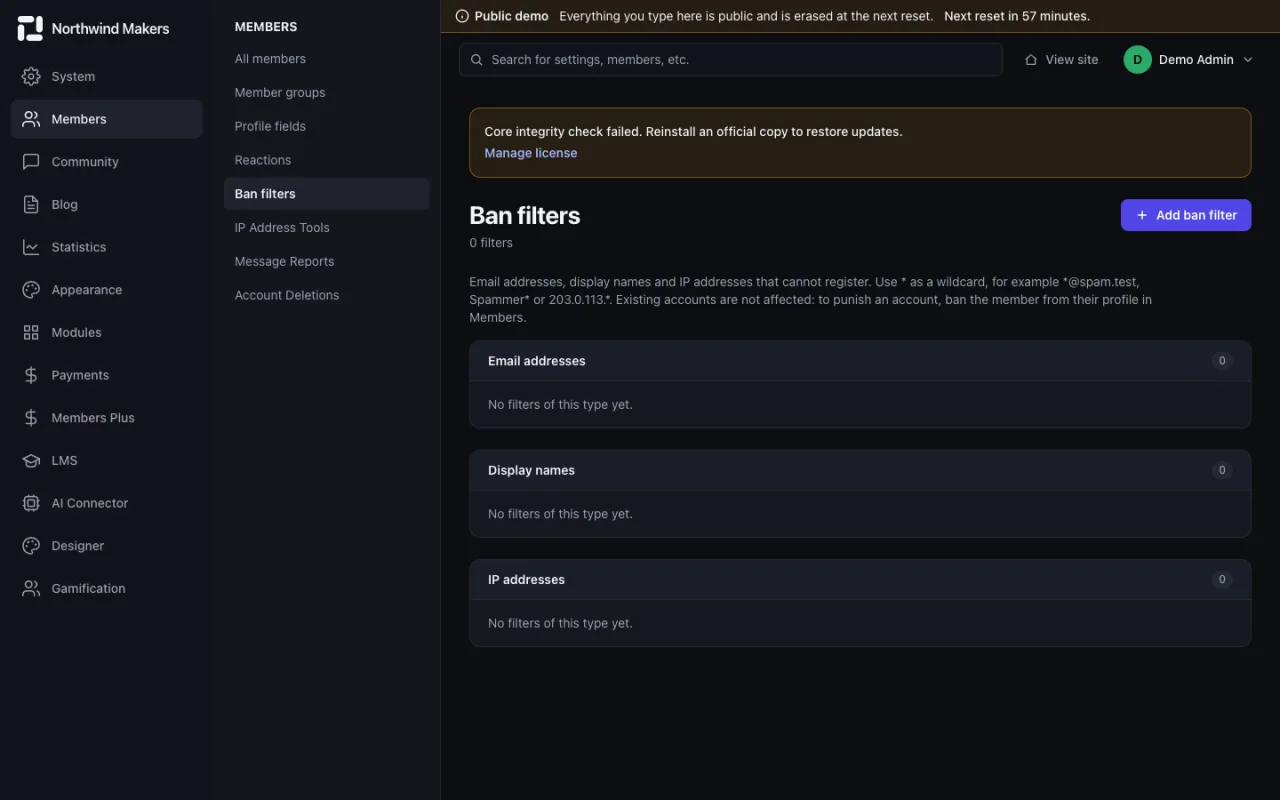The height and width of the screenshot is (800, 1280).
Task: Click the Designer palette icon
Action: 31,546
